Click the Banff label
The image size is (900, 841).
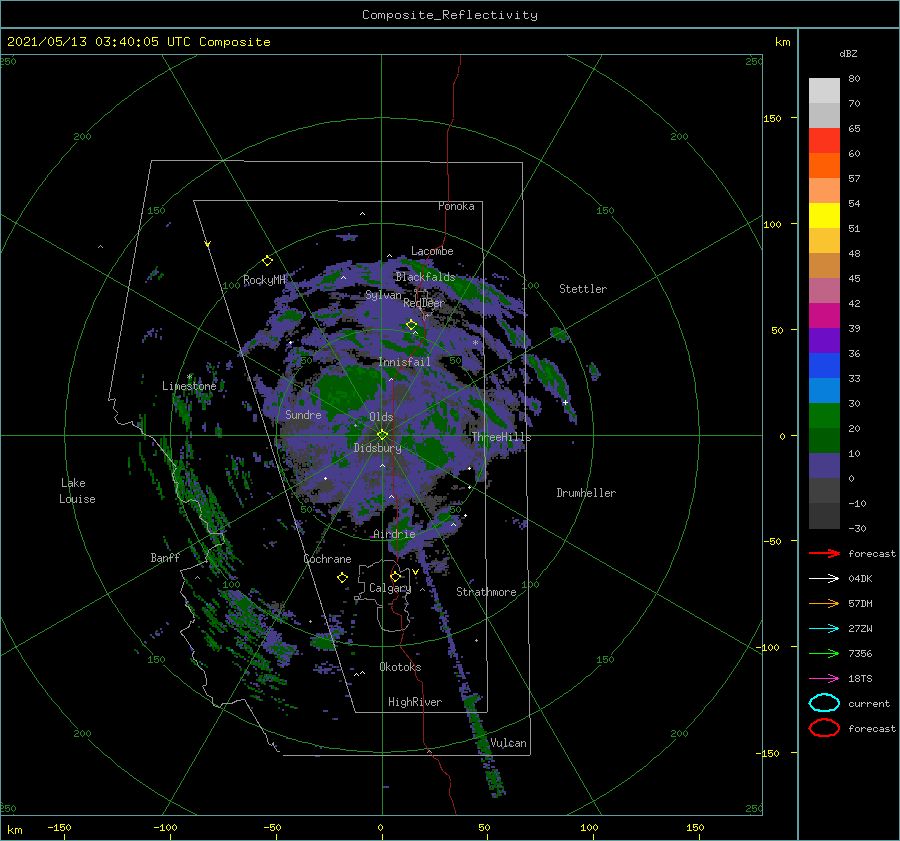coord(165,557)
